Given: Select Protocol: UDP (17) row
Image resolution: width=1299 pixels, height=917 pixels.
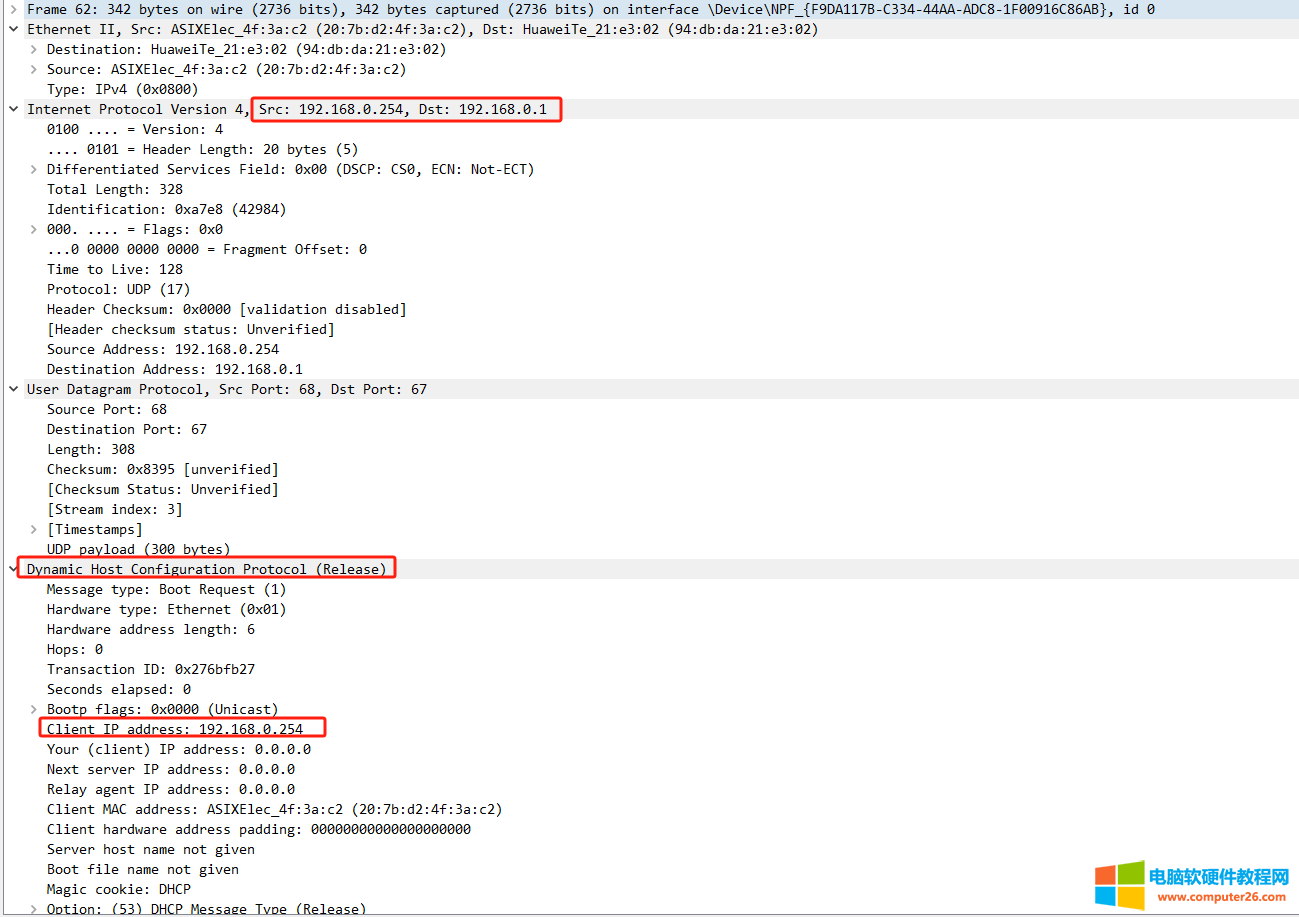Looking at the screenshot, I should pos(118,289).
